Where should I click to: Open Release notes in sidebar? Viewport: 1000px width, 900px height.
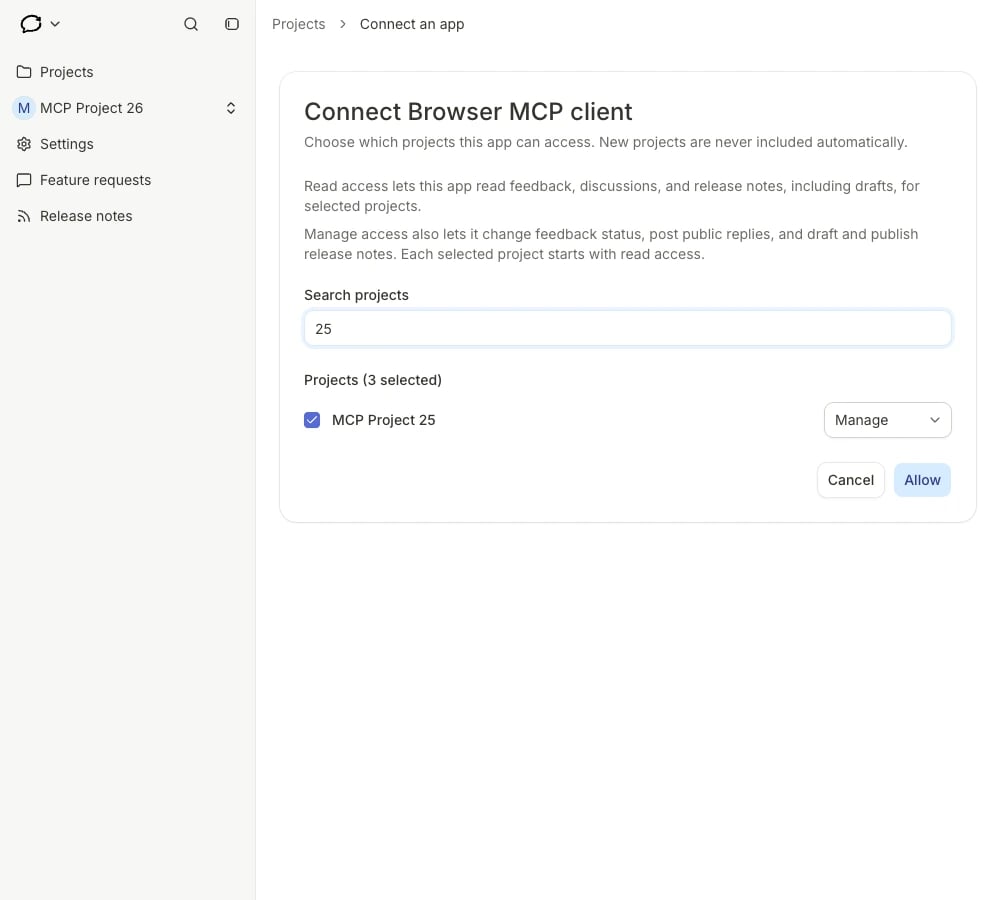[x=128, y=216]
